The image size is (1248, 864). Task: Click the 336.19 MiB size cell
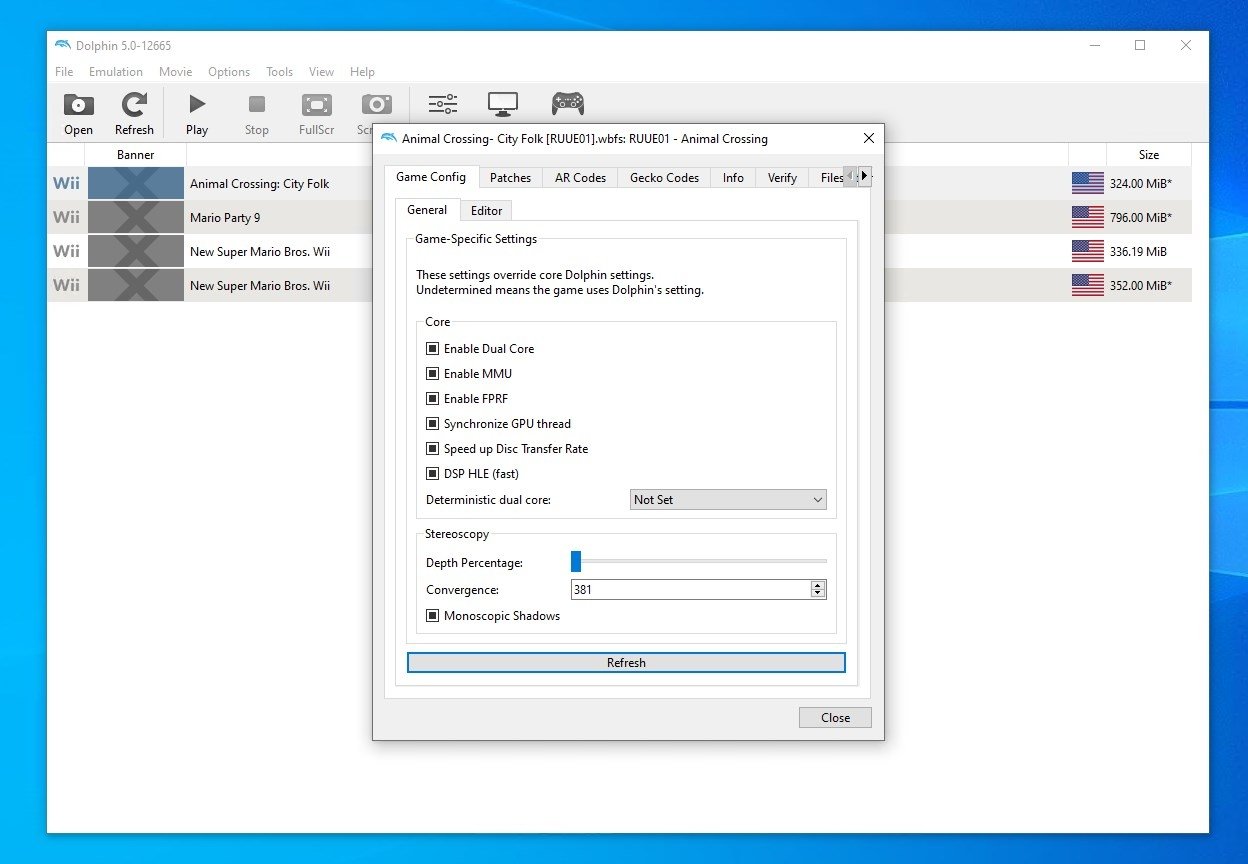coord(1138,252)
